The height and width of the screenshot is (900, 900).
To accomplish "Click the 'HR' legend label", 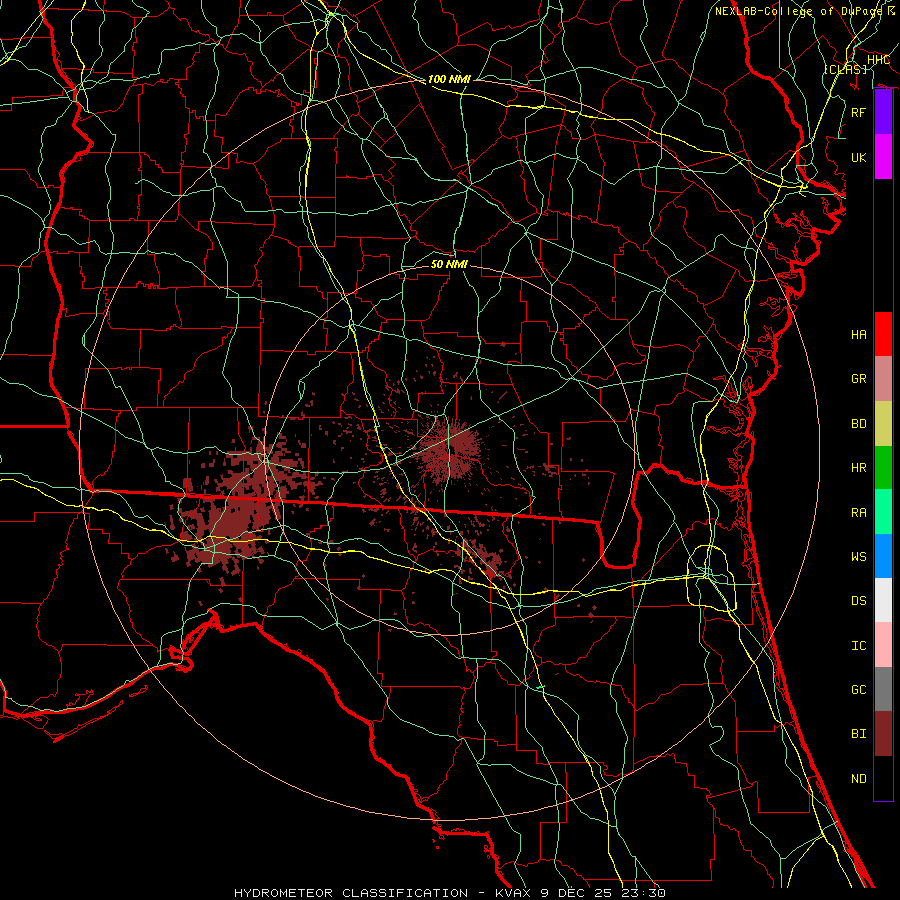I will 859,468.
